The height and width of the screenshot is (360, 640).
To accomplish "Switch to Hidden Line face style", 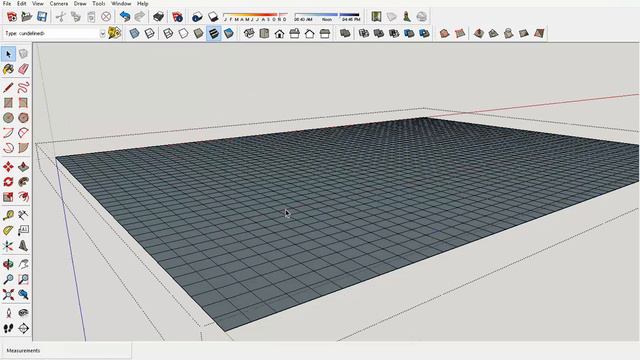I will click(183, 33).
